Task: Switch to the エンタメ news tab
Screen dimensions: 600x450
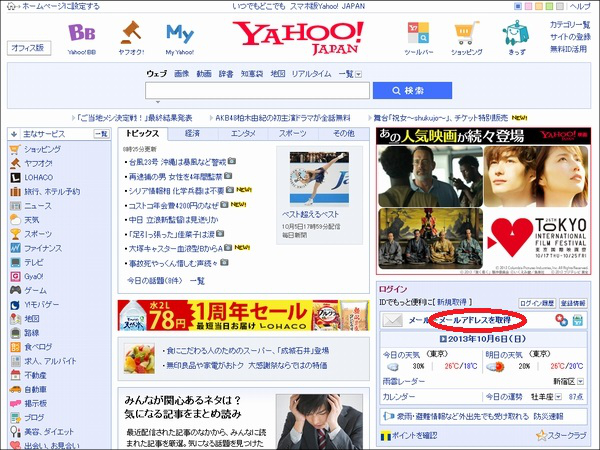Action: click(243, 133)
